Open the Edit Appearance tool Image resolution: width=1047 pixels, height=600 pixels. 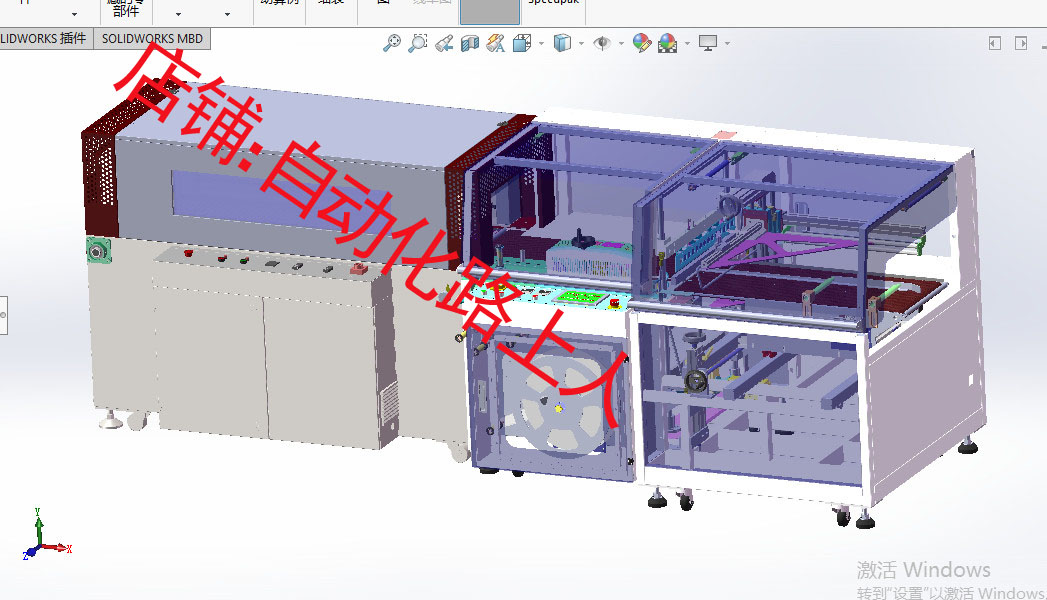[642, 43]
